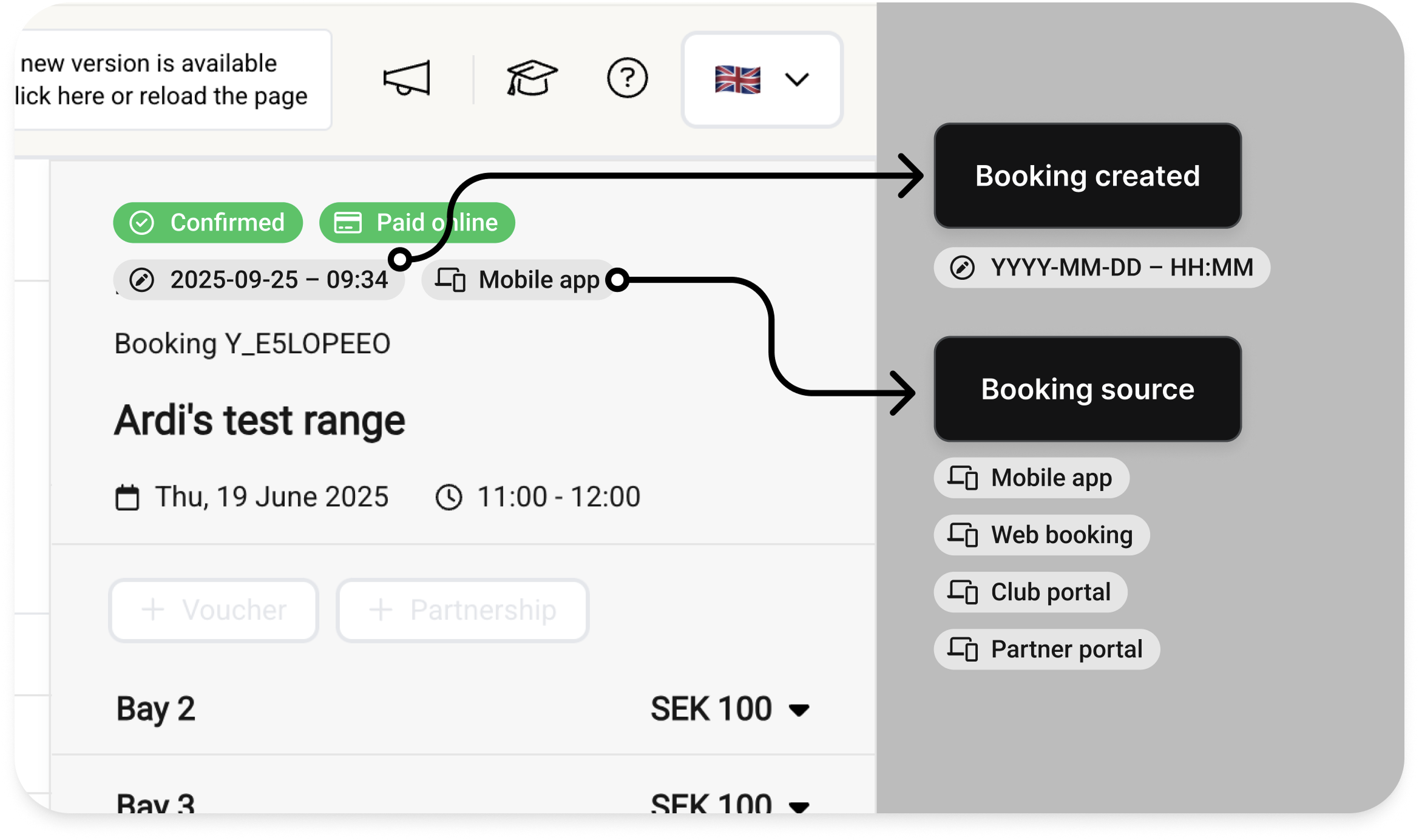Select the Partner portal source chip
Viewport: 1419px width, 840px height.
click(1046, 649)
